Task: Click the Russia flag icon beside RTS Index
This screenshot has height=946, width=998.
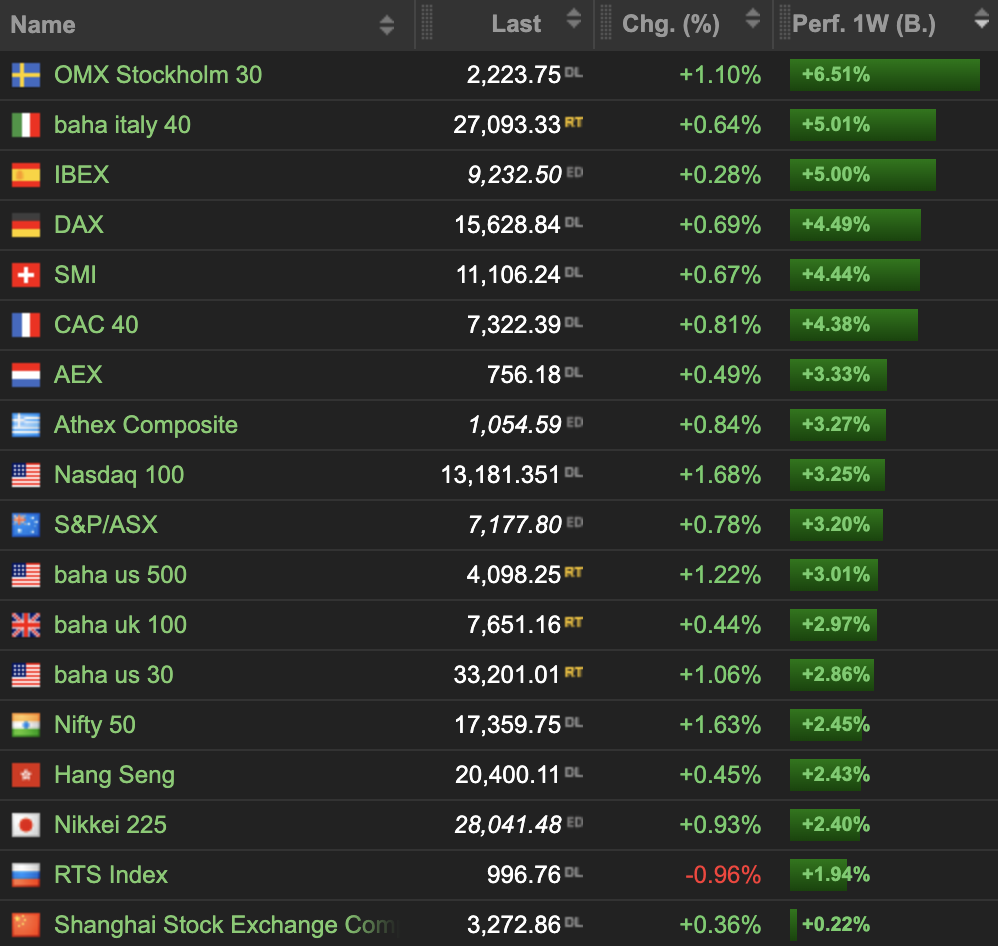Action: coord(26,875)
